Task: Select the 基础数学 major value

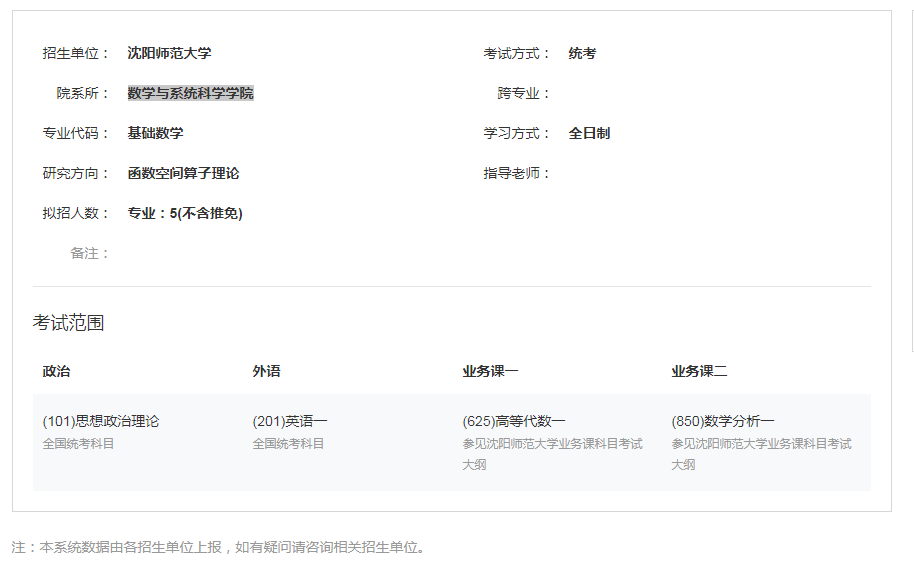Action: (155, 133)
